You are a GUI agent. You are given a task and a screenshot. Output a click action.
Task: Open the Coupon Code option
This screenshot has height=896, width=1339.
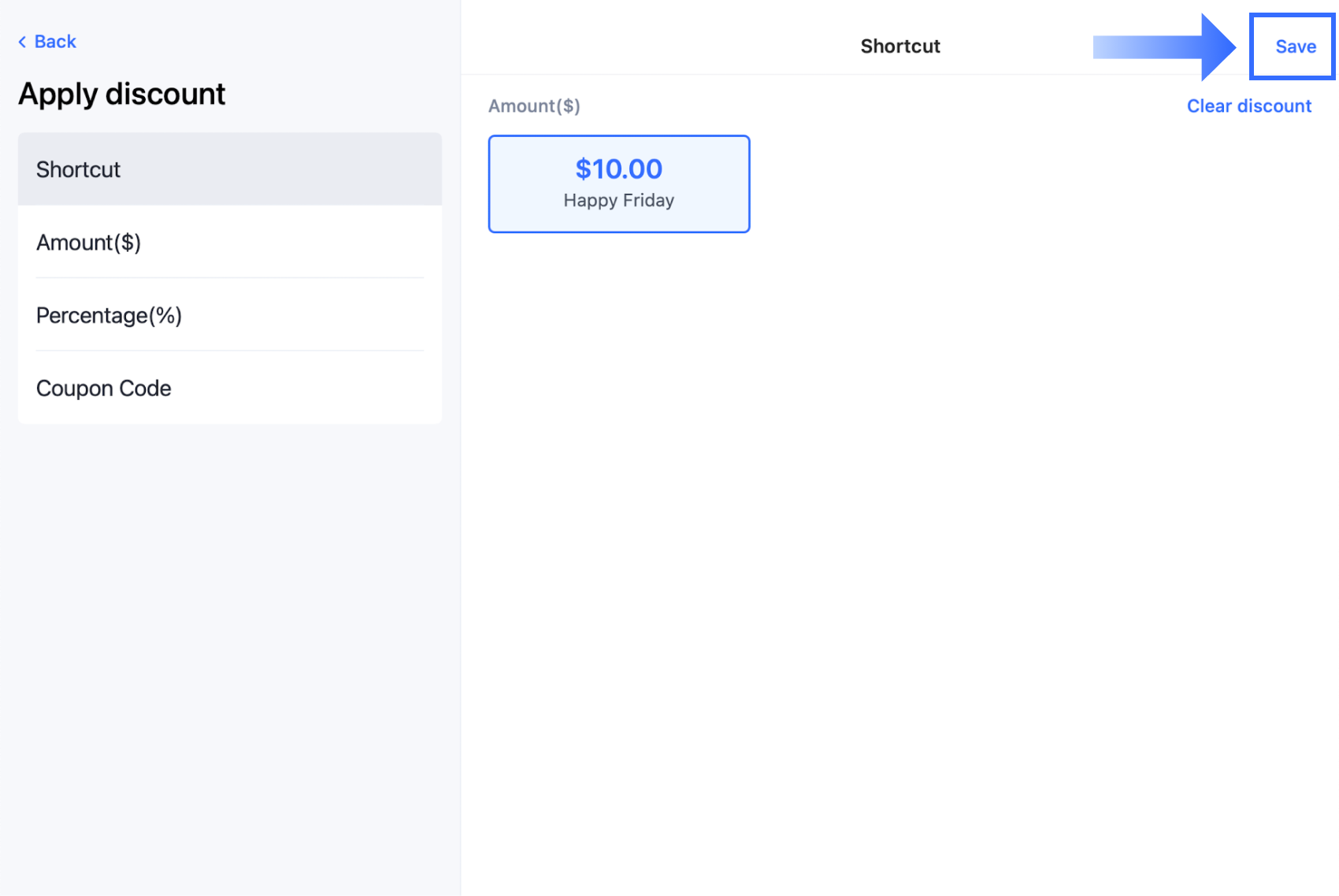229,388
